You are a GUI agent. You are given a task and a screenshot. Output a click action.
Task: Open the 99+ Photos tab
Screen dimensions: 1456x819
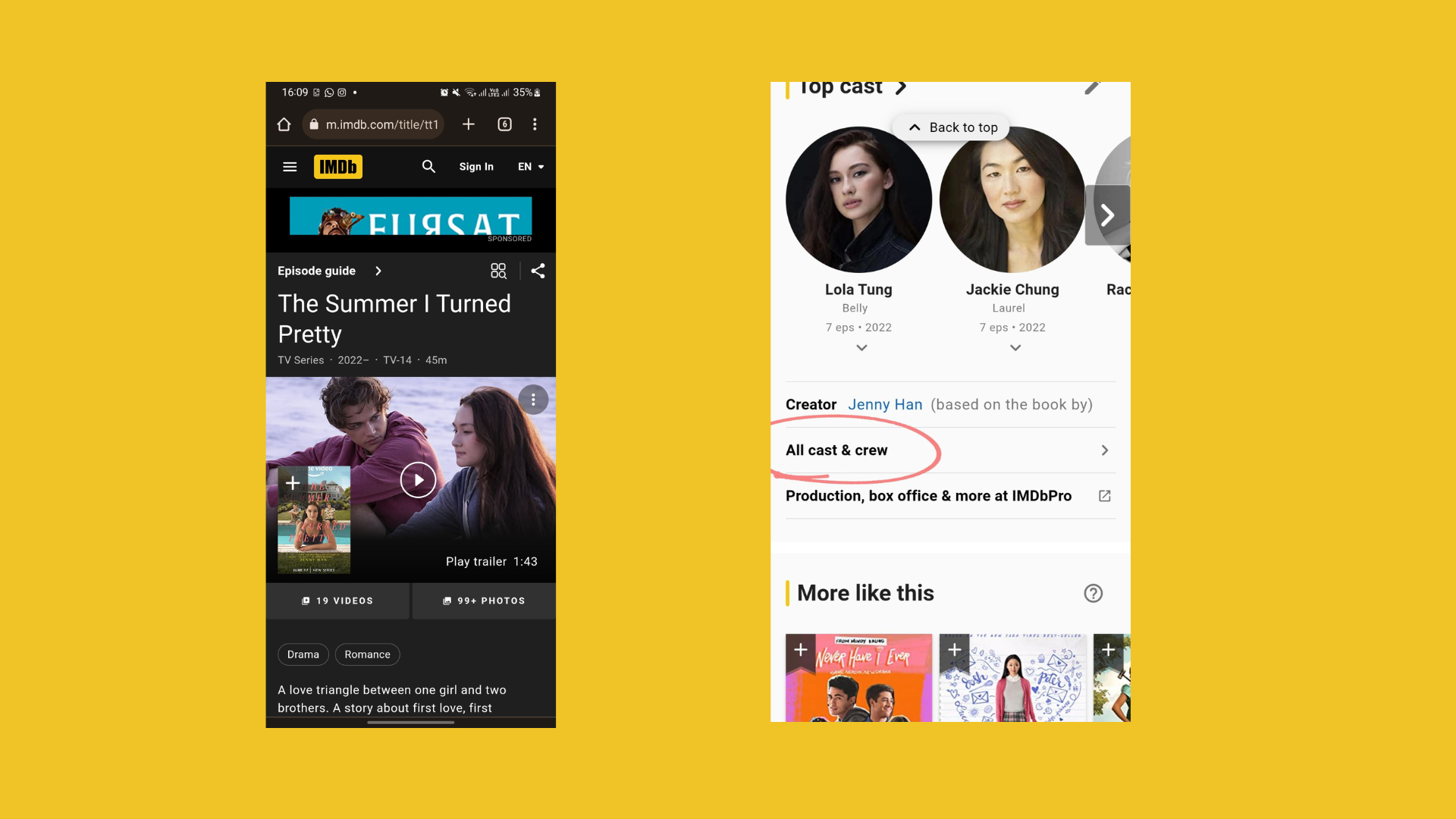click(484, 601)
